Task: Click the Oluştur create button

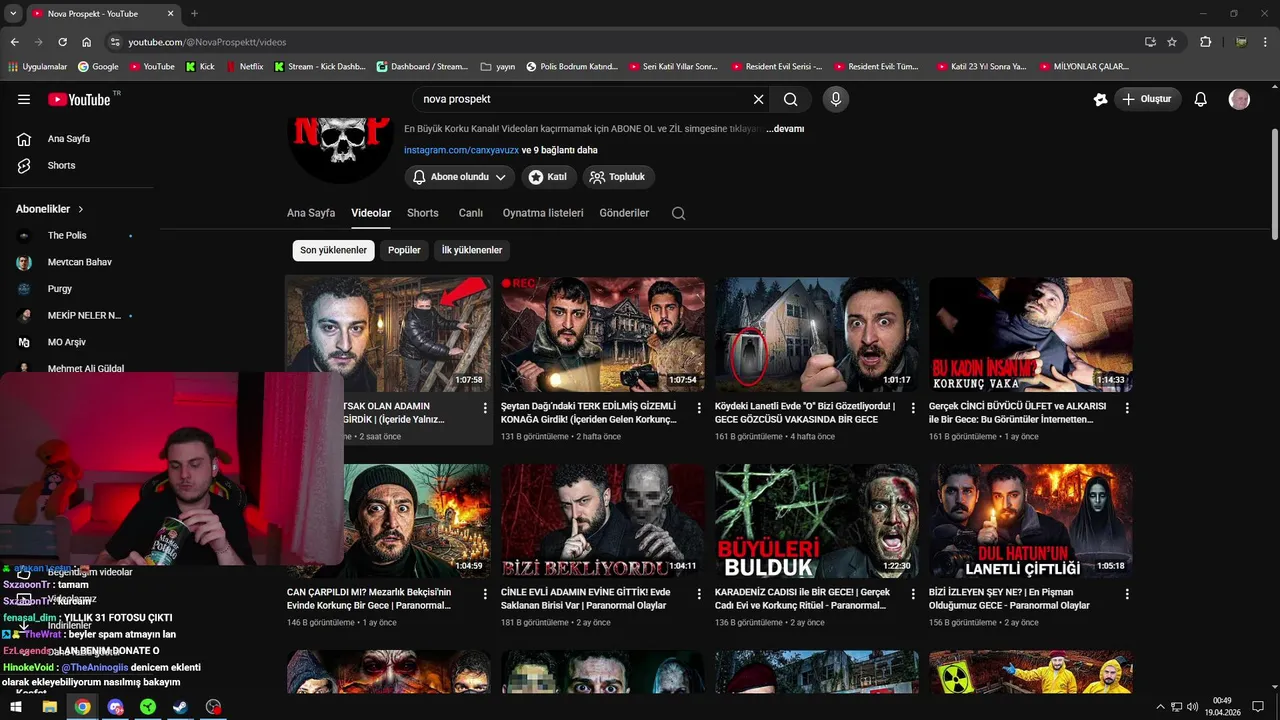Action: click(1148, 99)
